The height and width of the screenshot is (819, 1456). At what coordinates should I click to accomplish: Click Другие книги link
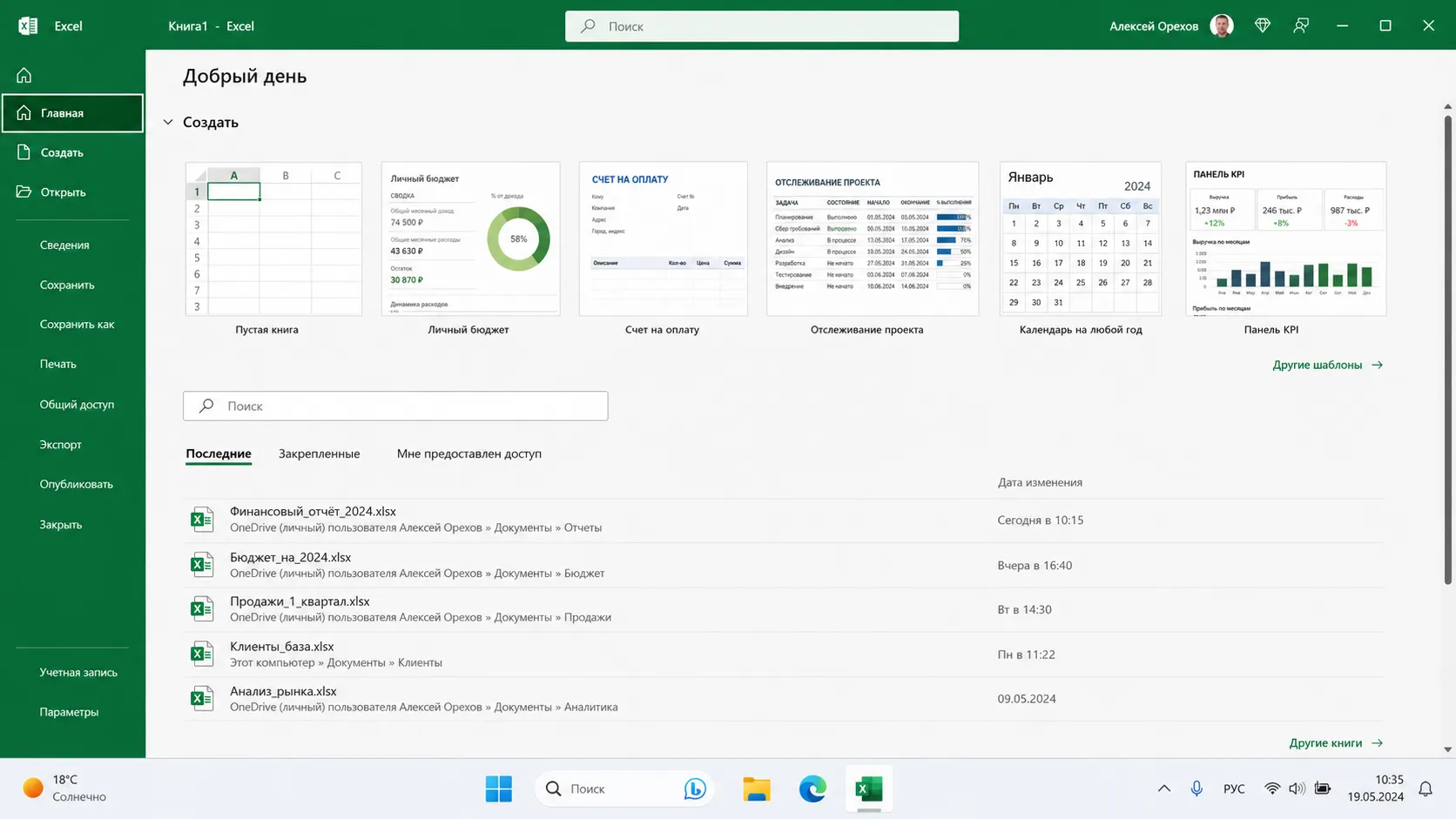[1336, 742]
